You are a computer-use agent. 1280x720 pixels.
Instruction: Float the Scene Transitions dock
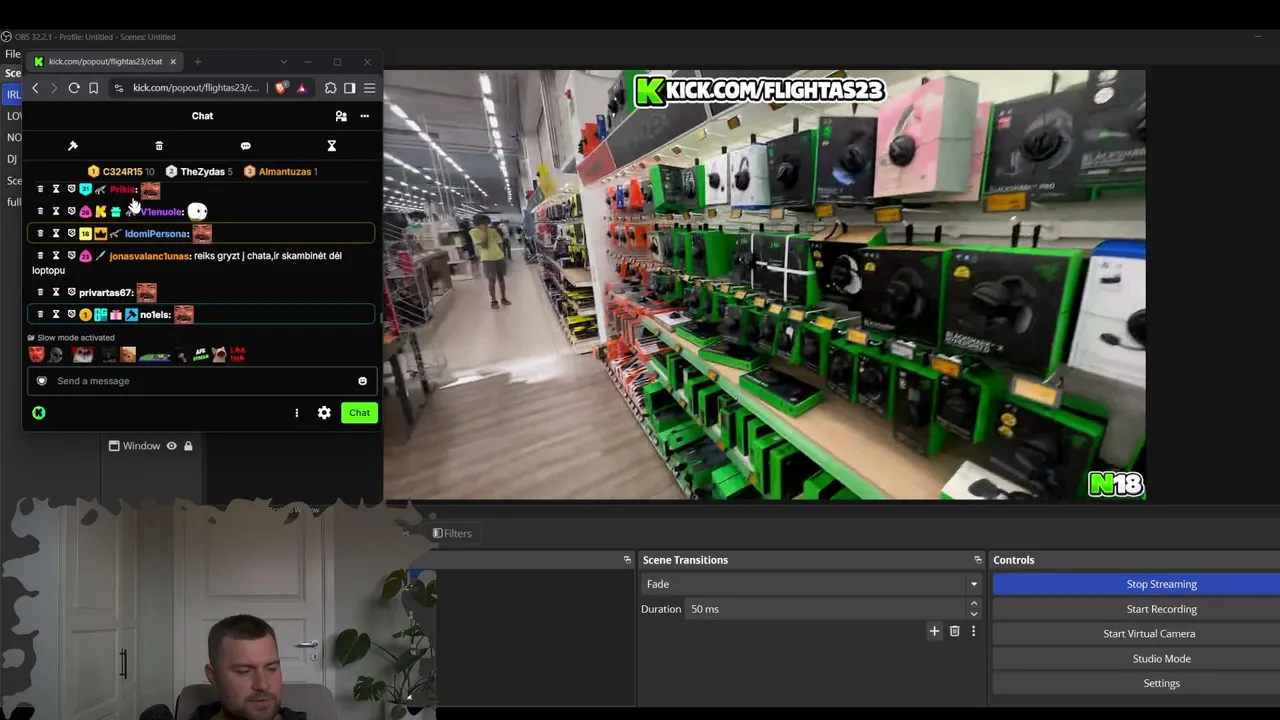pos(978,560)
